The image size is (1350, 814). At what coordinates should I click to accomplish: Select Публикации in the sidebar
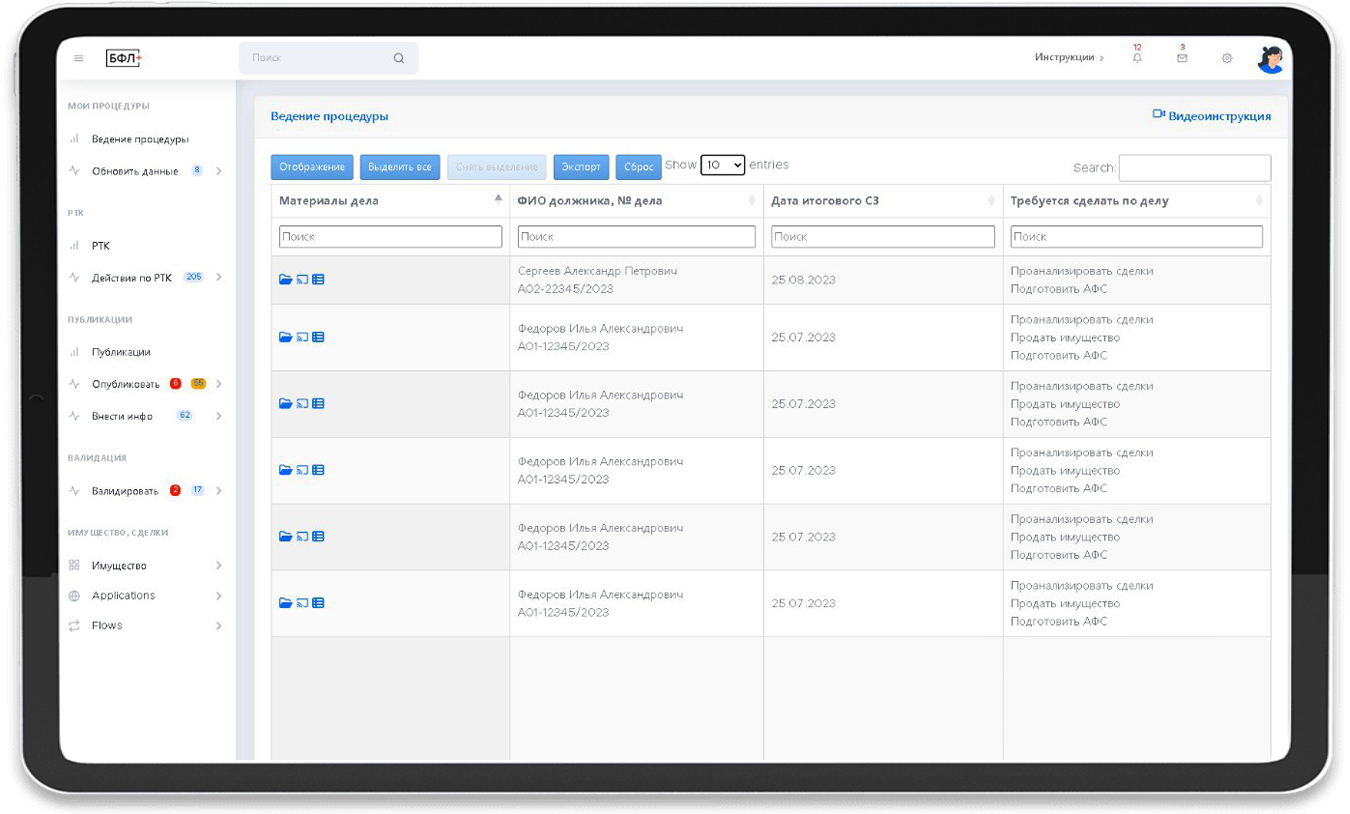pos(121,352)
